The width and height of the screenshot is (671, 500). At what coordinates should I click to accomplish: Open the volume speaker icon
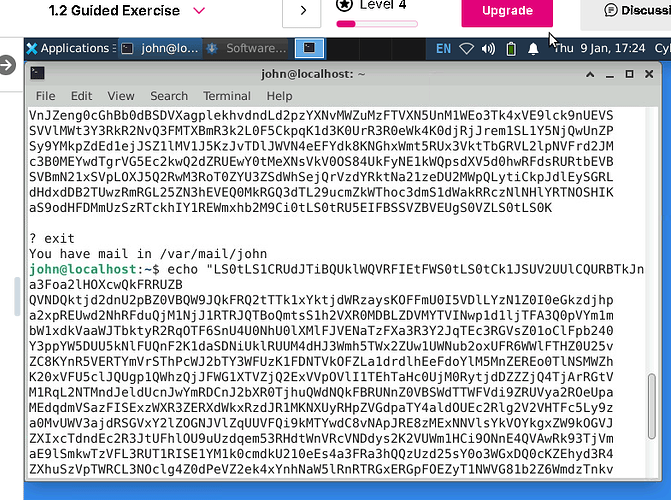[x=490, y=48]
